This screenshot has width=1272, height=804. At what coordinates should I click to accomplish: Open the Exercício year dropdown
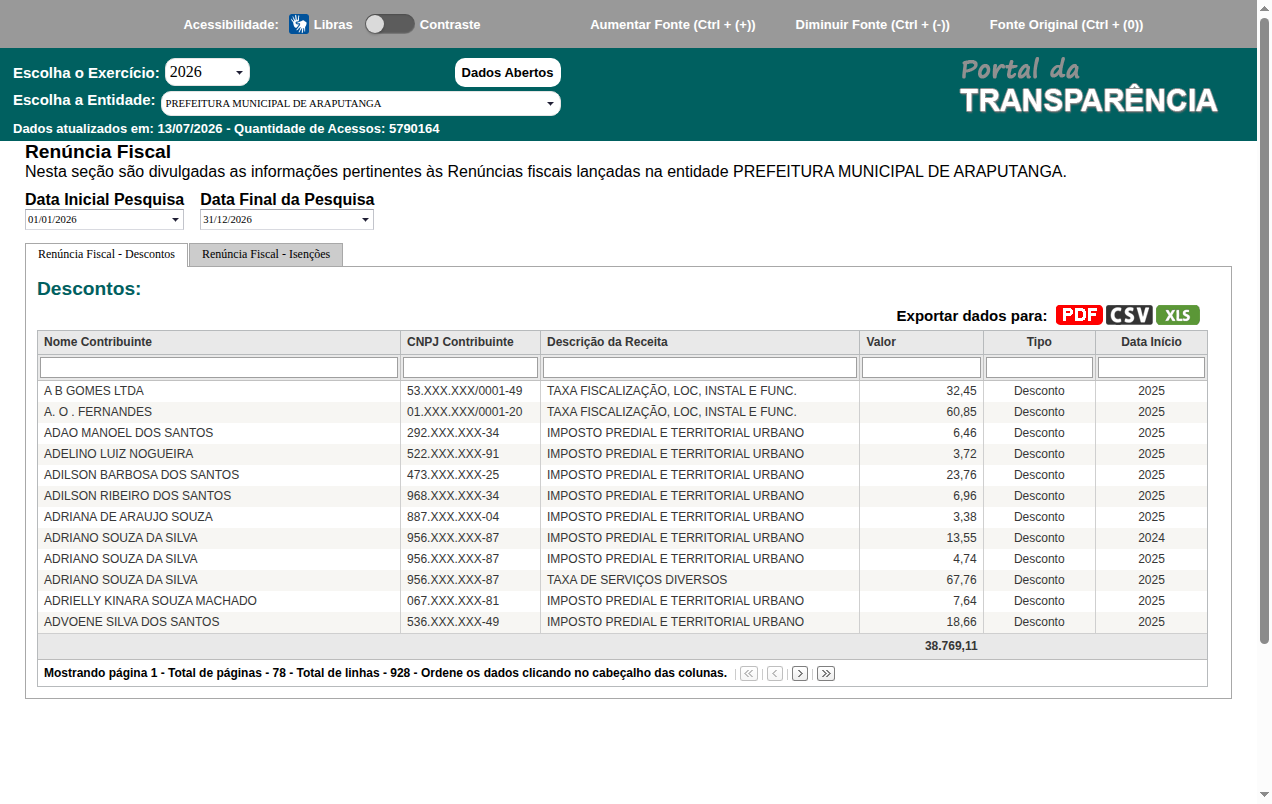(x=207, y=72)
